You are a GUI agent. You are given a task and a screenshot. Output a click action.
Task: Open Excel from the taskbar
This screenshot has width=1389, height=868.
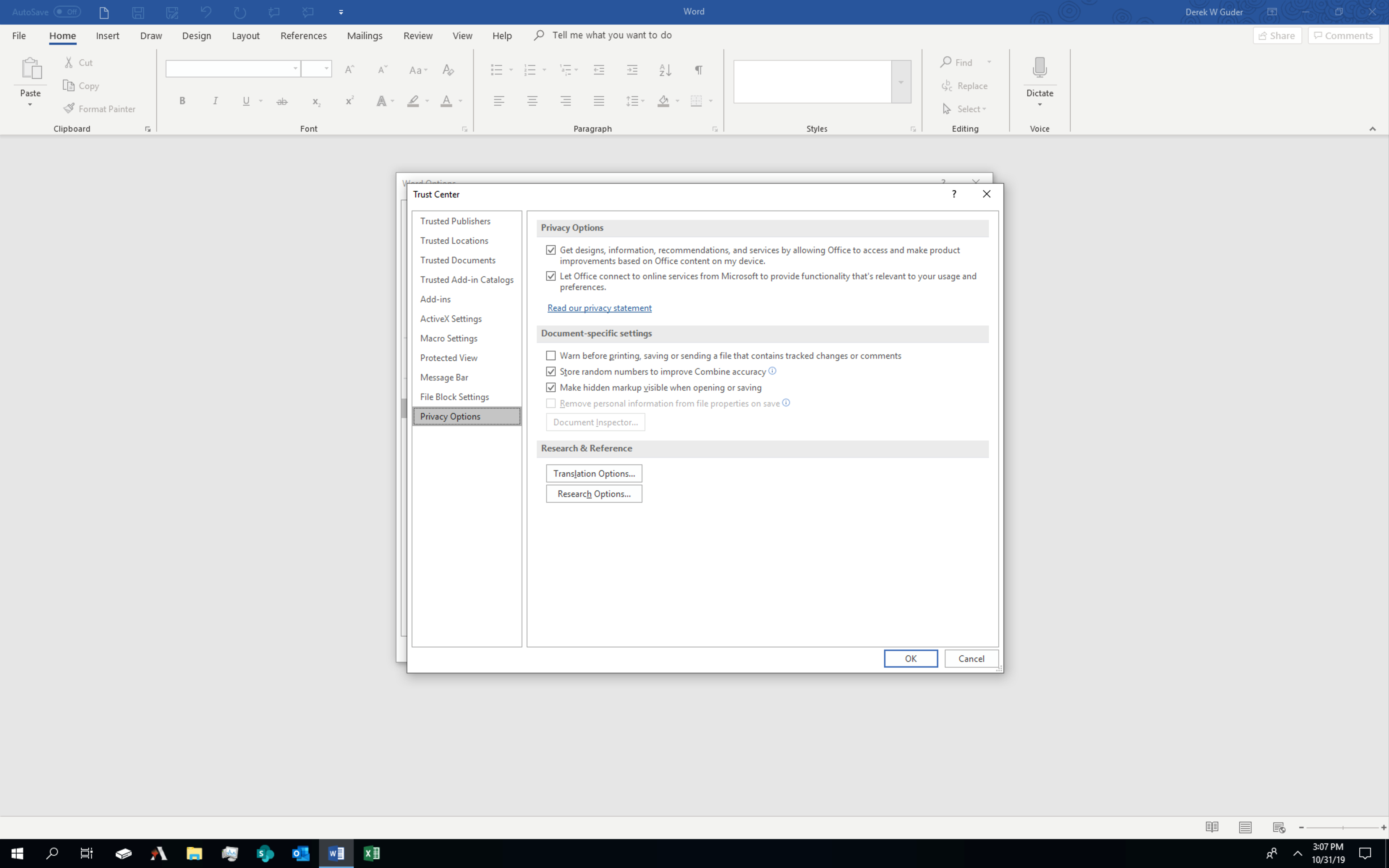tap(371, 853)
